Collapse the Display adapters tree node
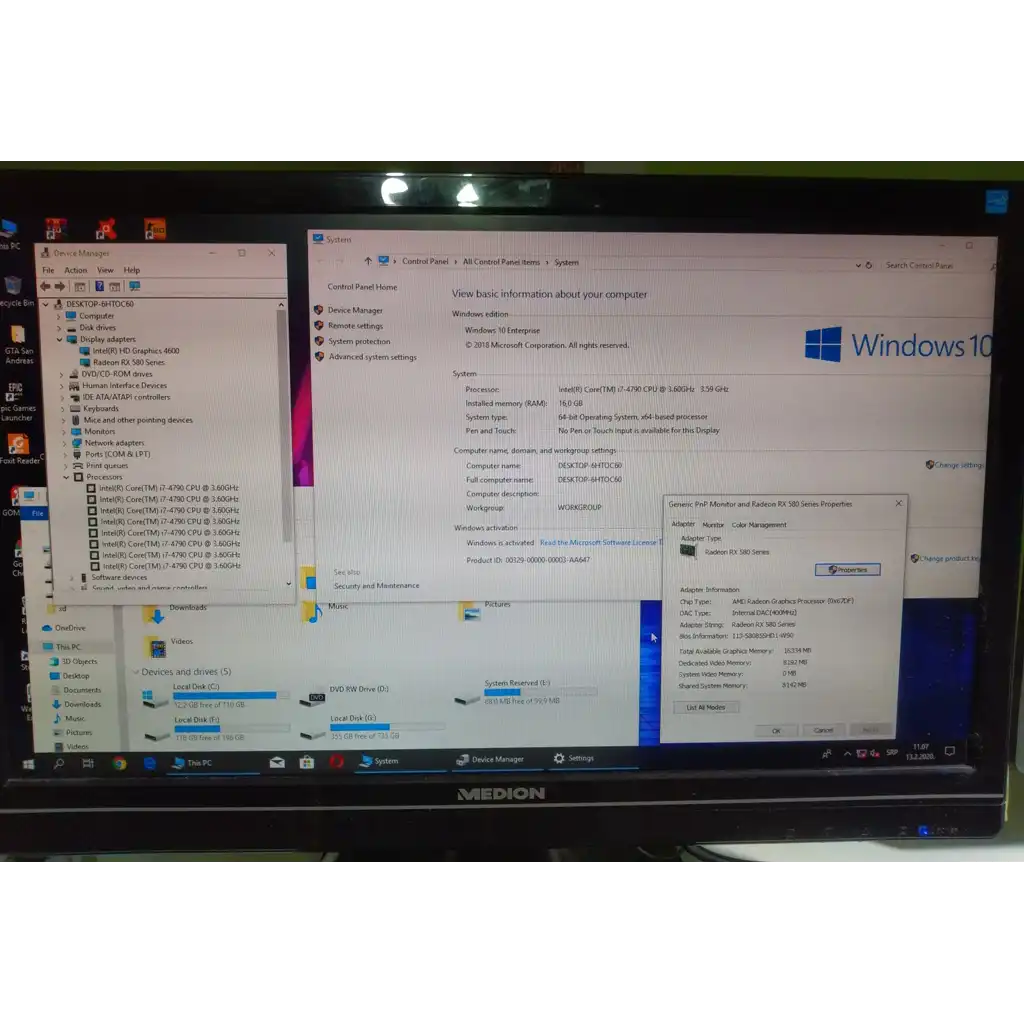The width and height of the screenshot is (1024, 1024). pos(60,339)
